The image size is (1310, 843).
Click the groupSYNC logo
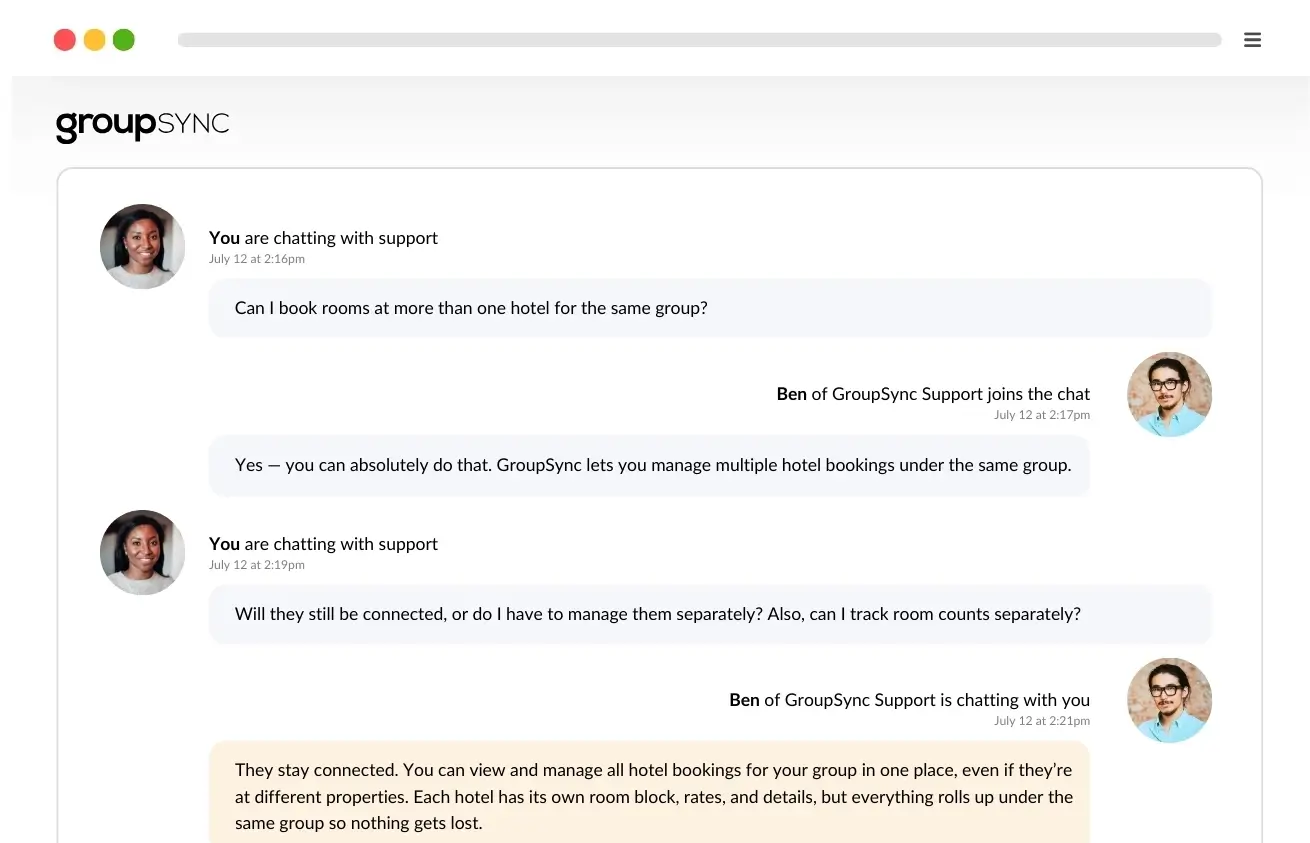[x=143, y=126]
